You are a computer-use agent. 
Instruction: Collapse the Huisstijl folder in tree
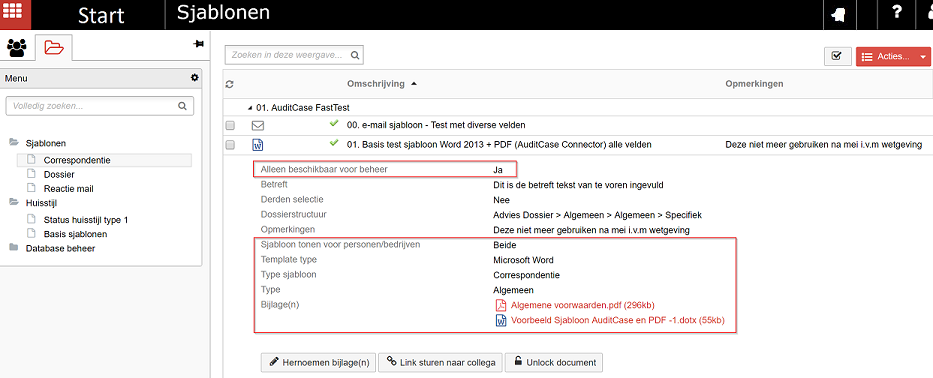[13, 202]
